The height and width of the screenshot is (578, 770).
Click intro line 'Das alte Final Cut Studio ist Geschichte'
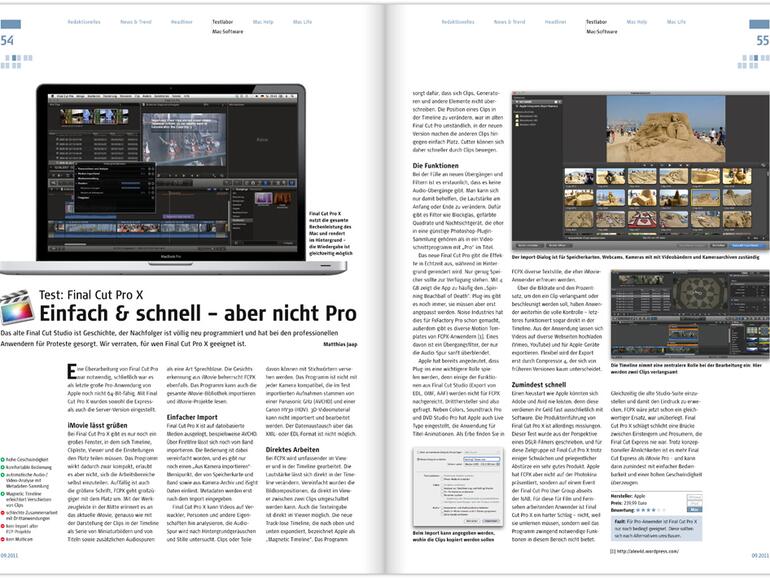169,333
